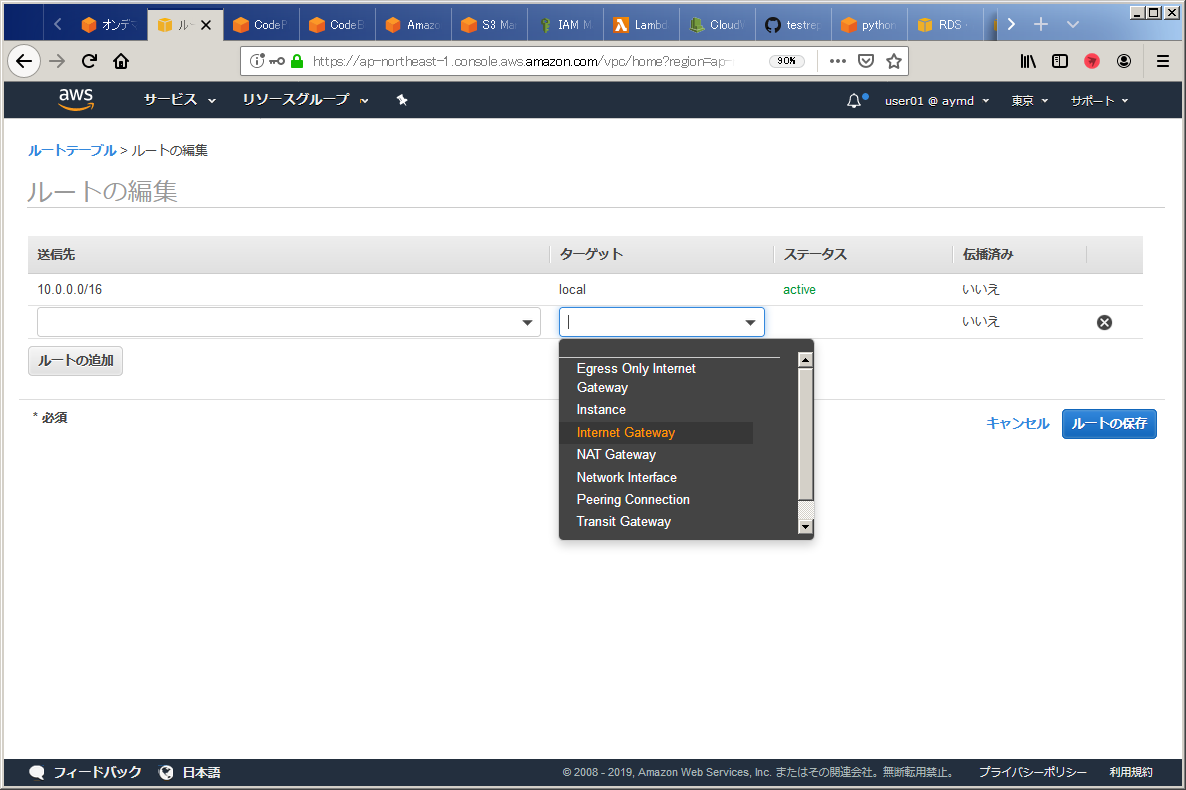Click the ターゲット dropdown arrow
The width and height of the screenshot is (1186, 790).
point(750,322)
